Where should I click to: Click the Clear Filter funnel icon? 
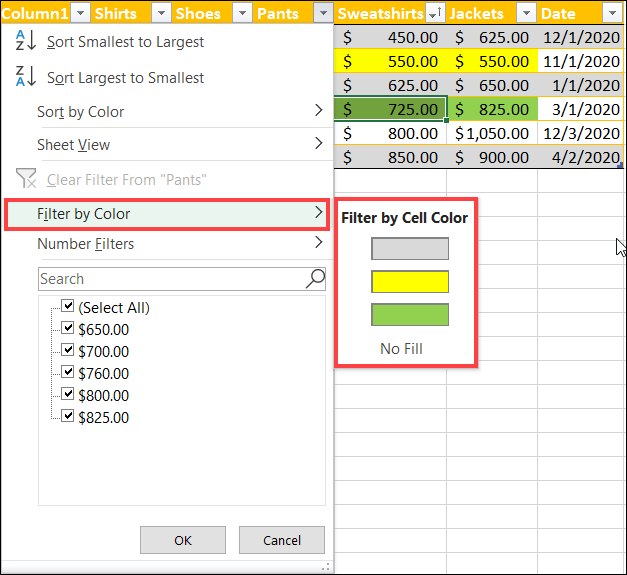pos(26,178)
